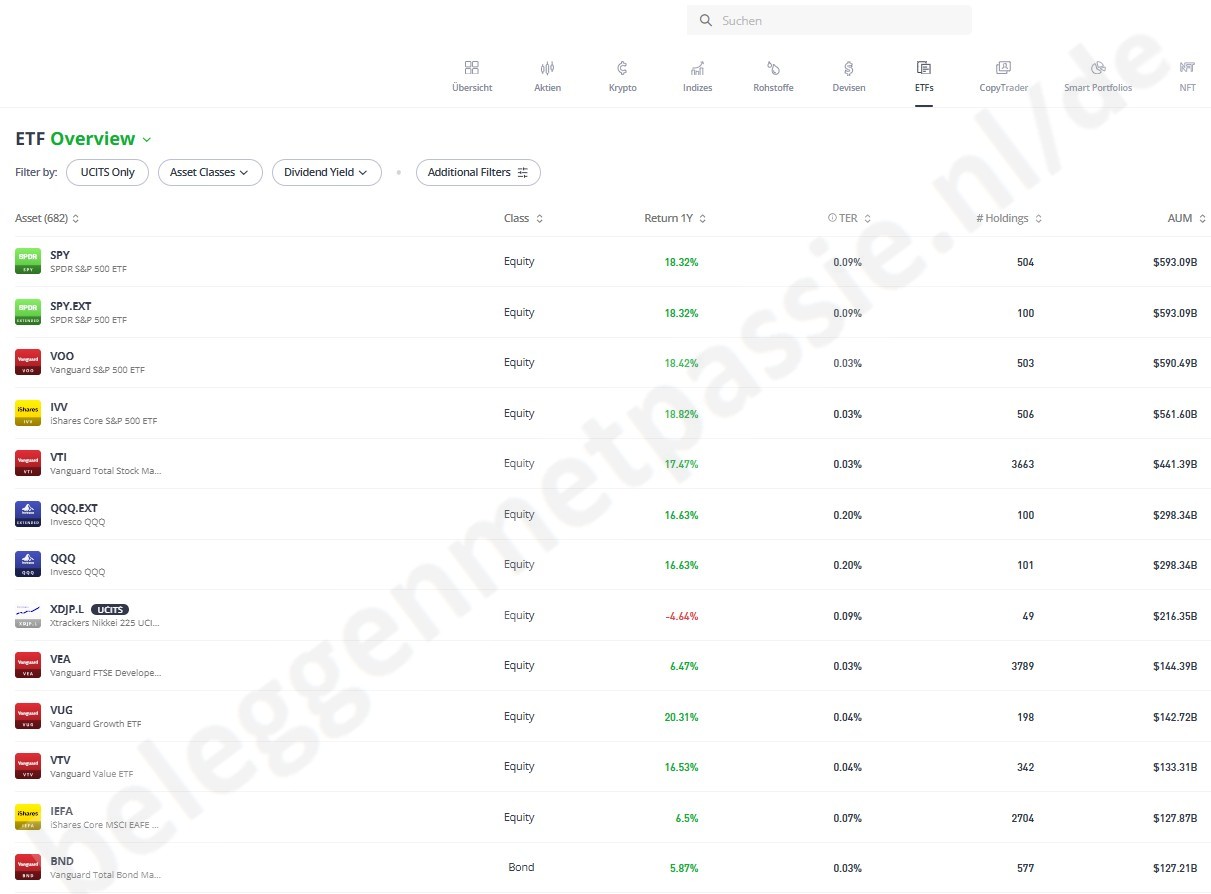Expand the Asset Classes dropdown

click(209, 172)
